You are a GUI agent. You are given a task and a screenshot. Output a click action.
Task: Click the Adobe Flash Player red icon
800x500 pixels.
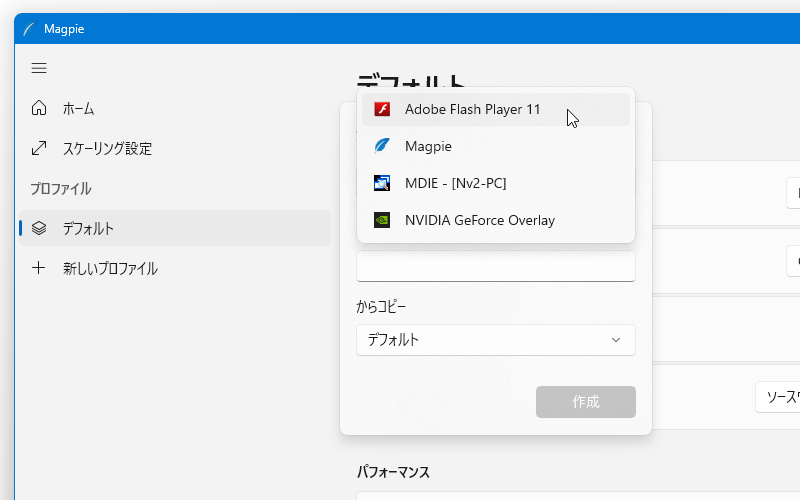tap(382, 109)
